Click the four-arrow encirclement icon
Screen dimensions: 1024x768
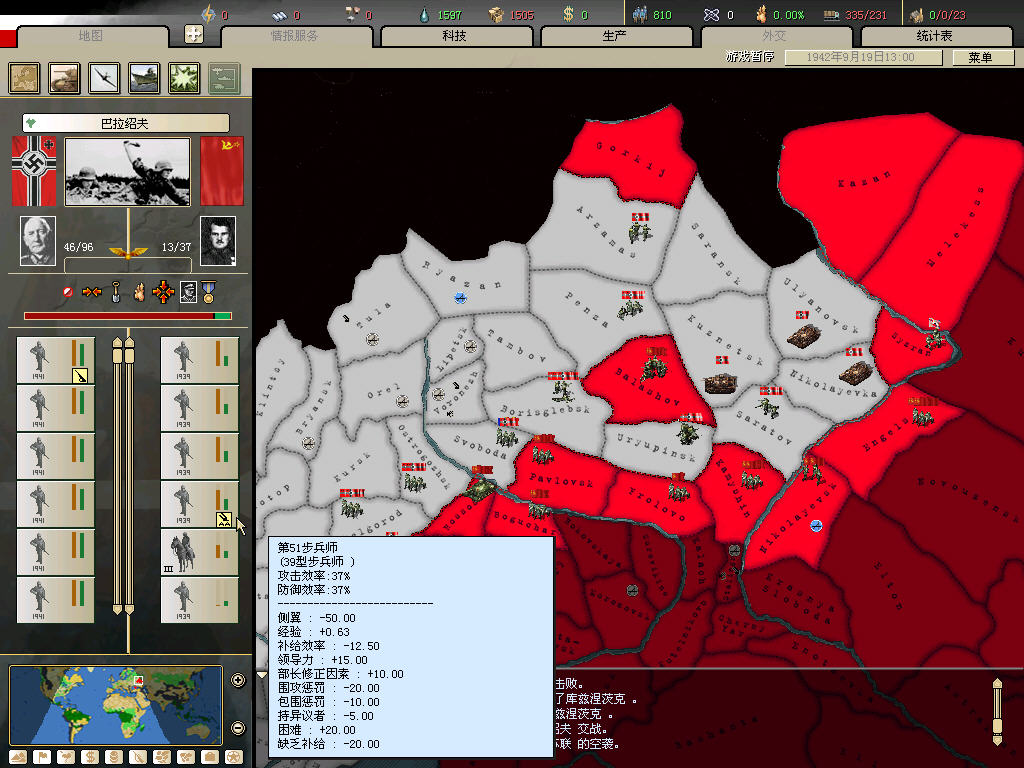[163, 292]
